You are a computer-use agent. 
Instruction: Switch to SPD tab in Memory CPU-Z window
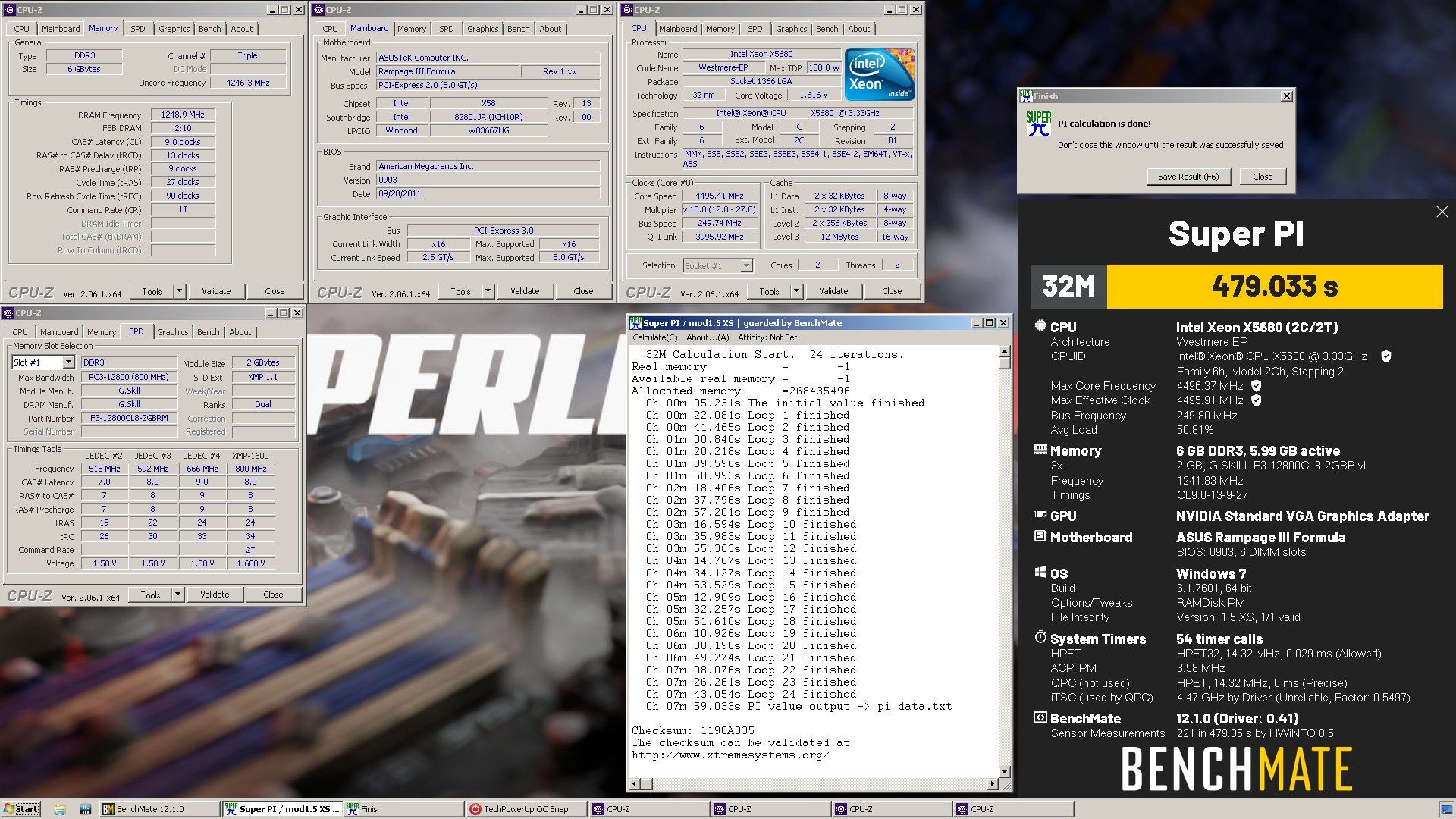tap(137, 29)
